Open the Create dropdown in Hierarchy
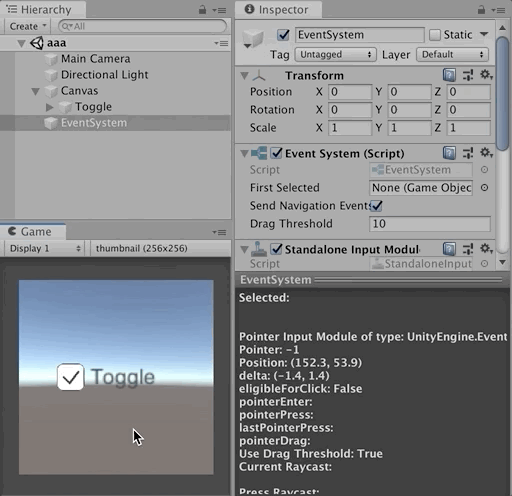 point(27,26)
